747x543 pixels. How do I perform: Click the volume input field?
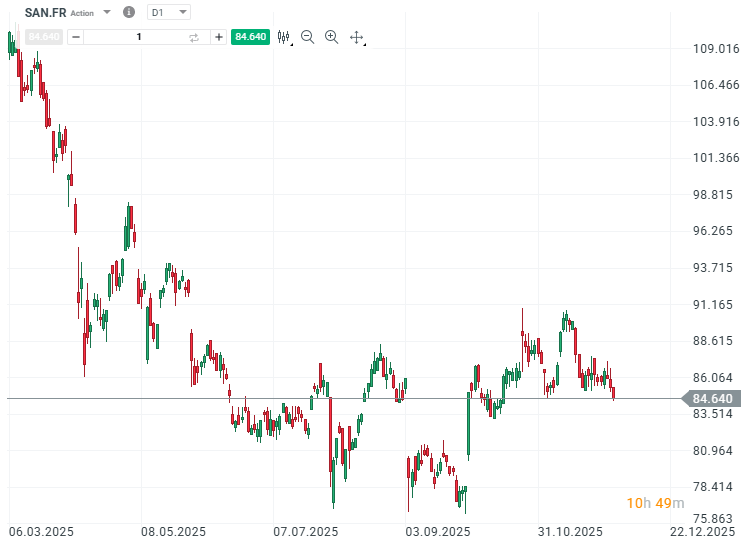tap(139, 37)
